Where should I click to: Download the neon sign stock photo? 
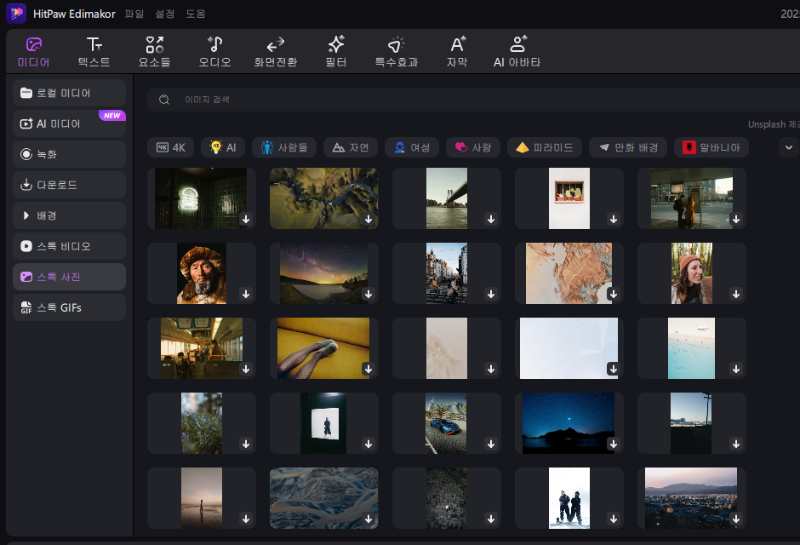click(246, 219)
